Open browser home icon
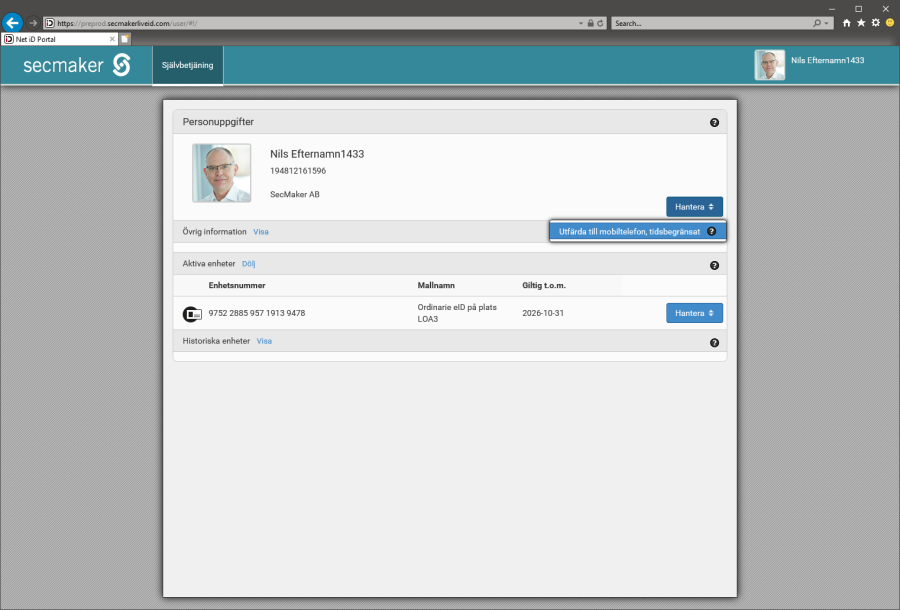Image resolution: width=900 pixels, height=610 pixels. pos(847,23)
